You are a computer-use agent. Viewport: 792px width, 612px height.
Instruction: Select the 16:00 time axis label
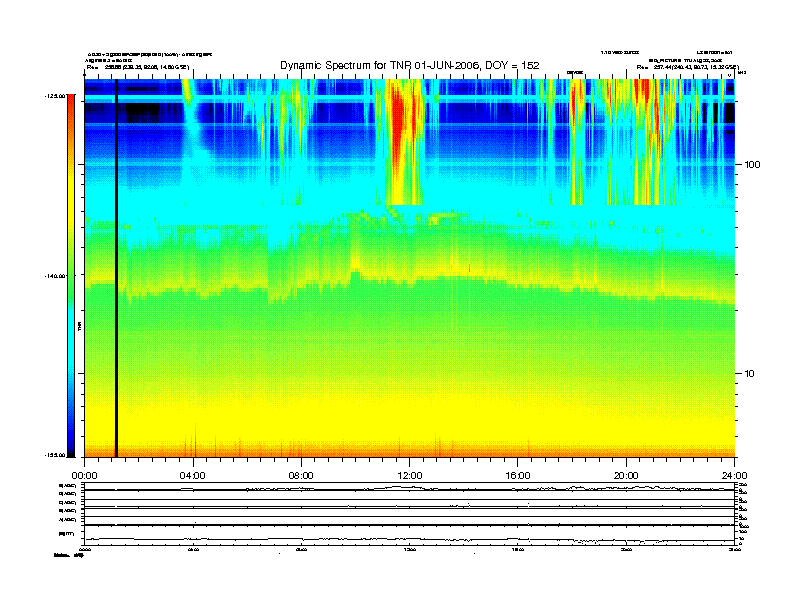[x=518, y=476]
